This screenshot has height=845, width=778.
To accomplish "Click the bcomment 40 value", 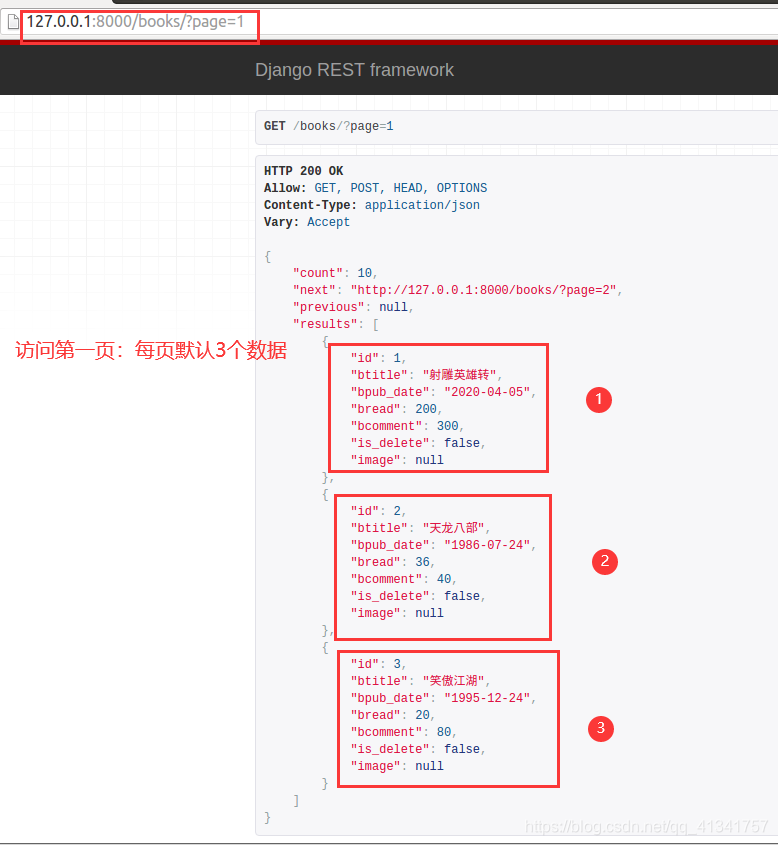I will pyautogui.click(x=444, y=579).
